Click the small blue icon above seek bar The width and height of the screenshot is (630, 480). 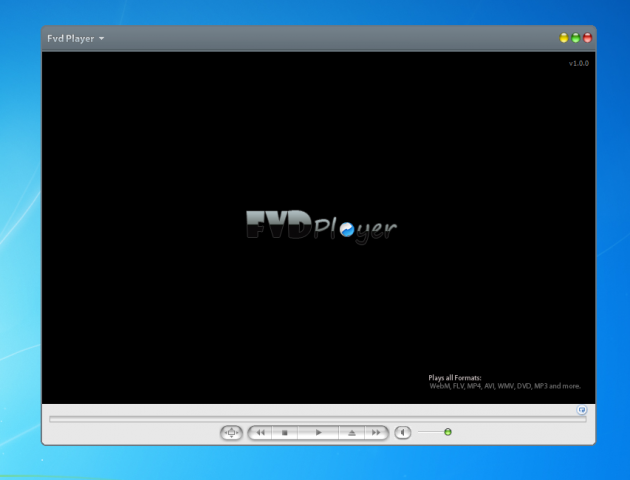[x=582, y=410]
